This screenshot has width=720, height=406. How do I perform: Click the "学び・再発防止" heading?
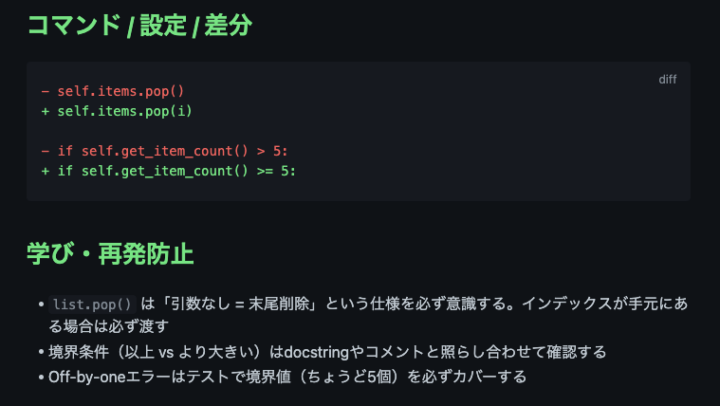110,253
